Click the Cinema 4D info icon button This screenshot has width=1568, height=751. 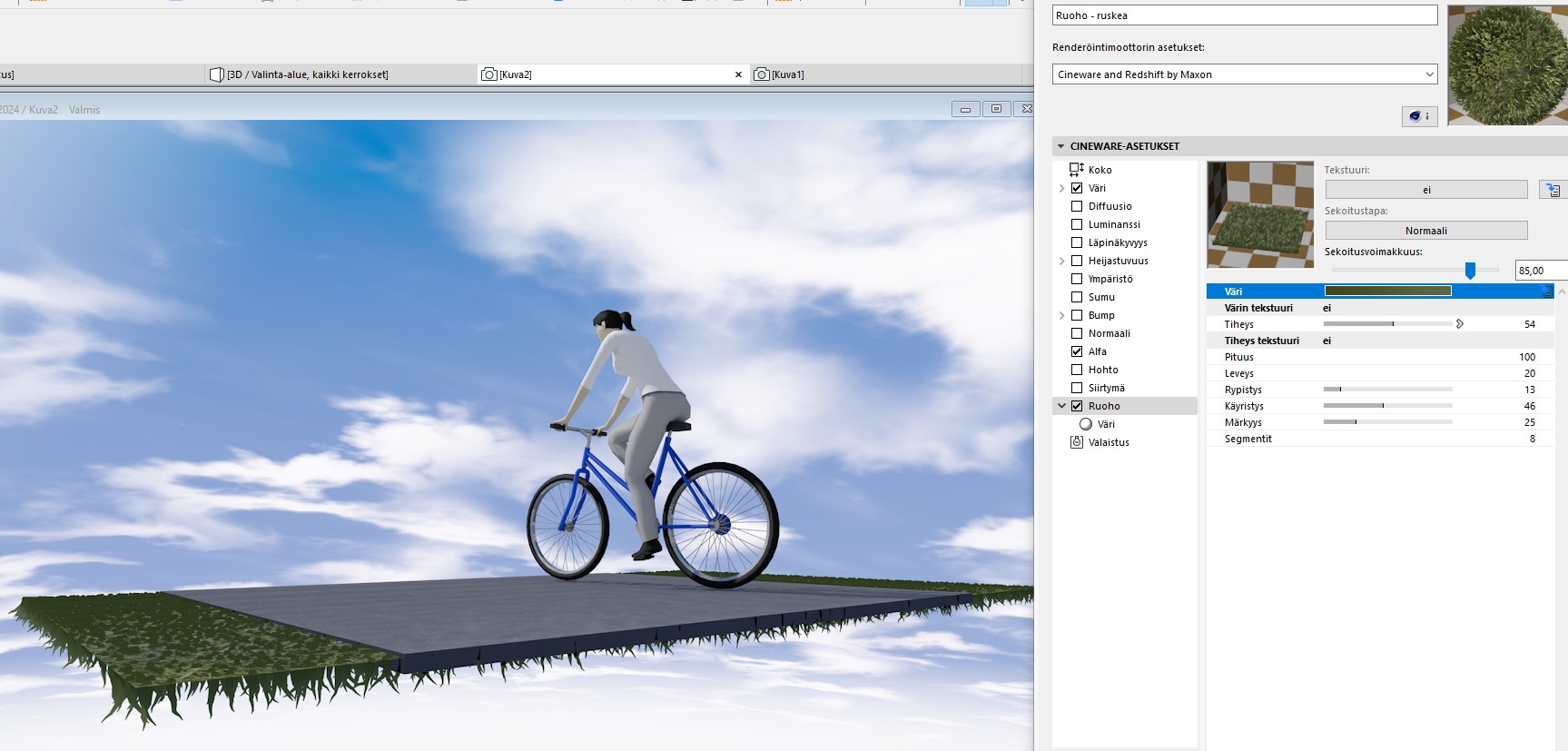(x=1419, y=116)
